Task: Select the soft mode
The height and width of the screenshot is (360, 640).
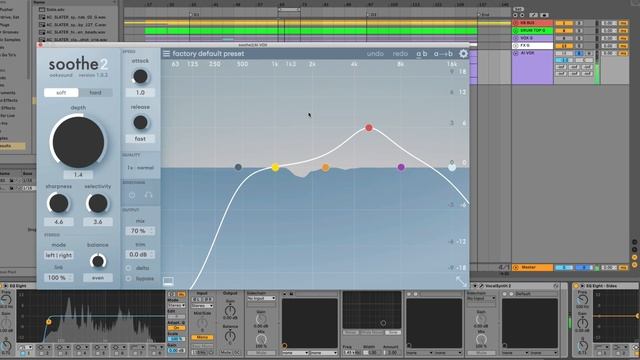Action: pos(61,93)
